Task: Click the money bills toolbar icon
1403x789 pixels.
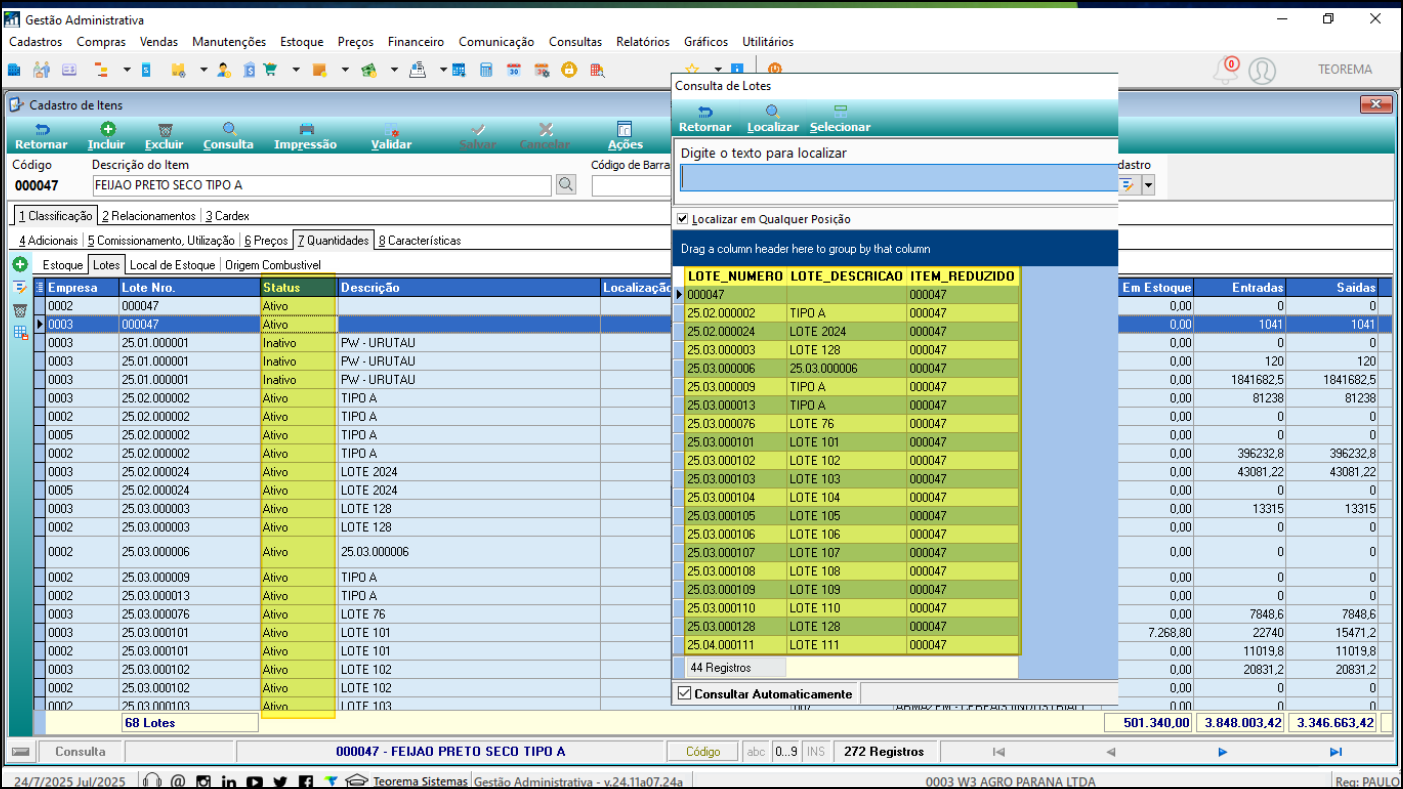Action: click(x=369, y=70)
